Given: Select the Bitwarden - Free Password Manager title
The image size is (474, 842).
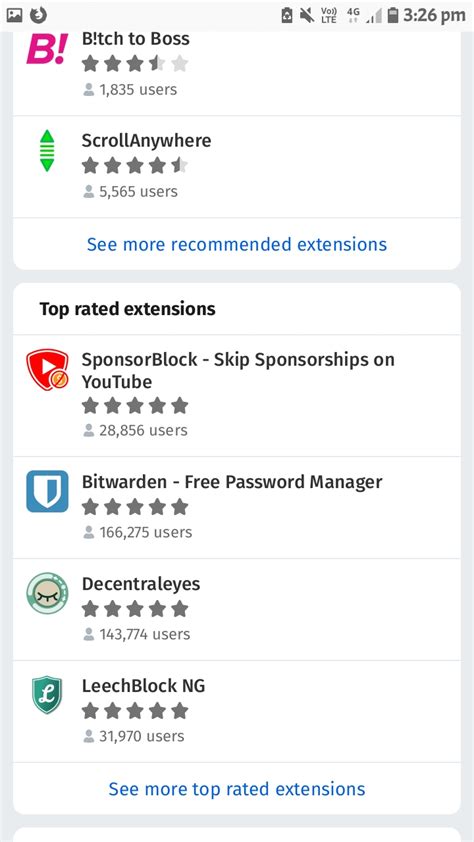Looking at the screenshot, I should click(232, 482).
